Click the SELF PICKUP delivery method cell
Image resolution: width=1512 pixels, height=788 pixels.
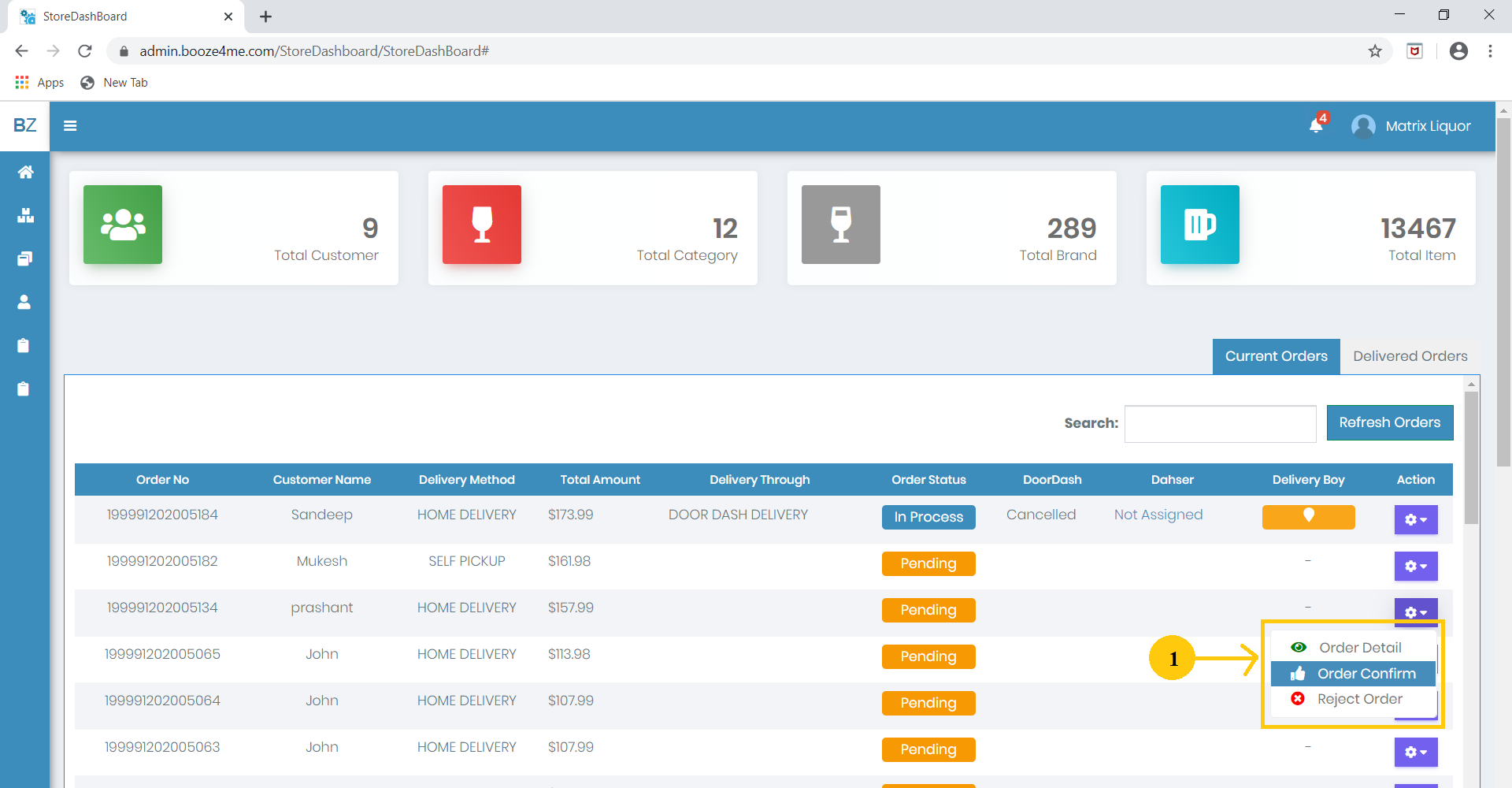coord(467,561)
